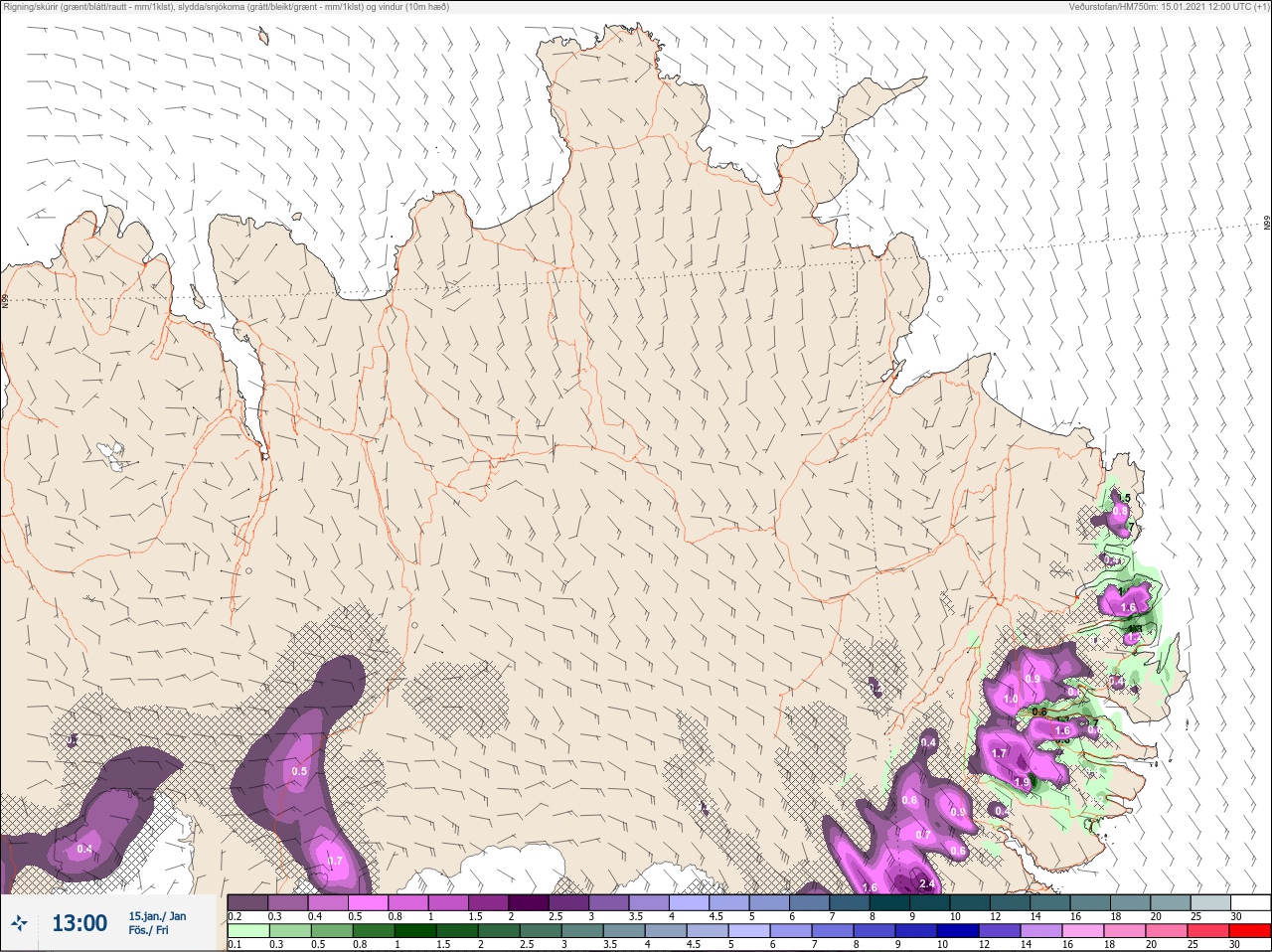Pick bottom legend light pink swatch at 16
Viewport: 1272px width, 952px height.
tap(1083, 931)
